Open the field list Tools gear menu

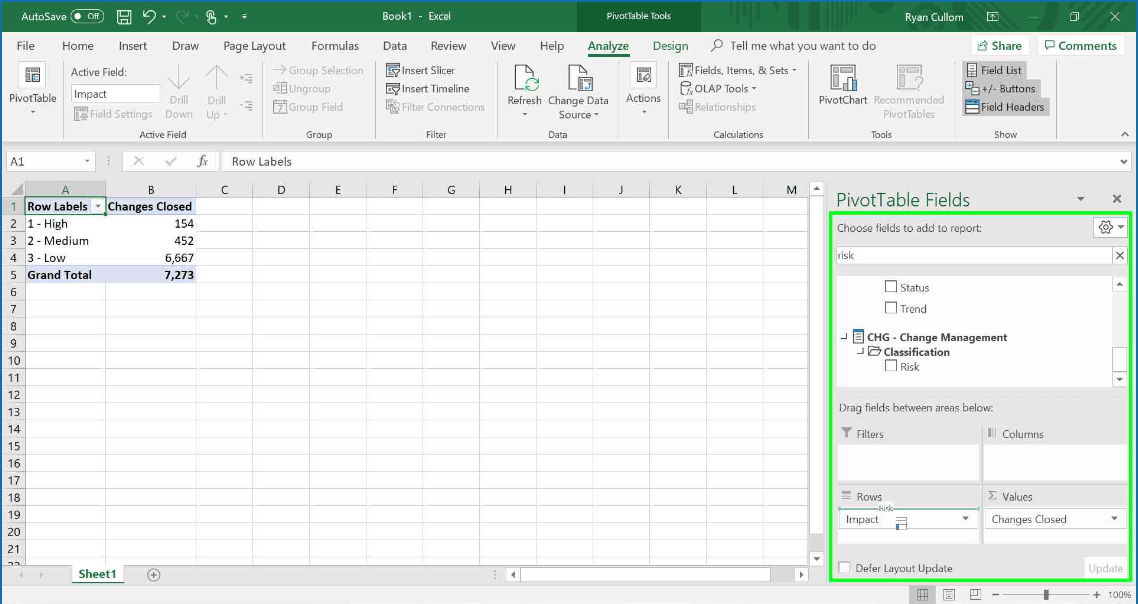pos(1110,227)
